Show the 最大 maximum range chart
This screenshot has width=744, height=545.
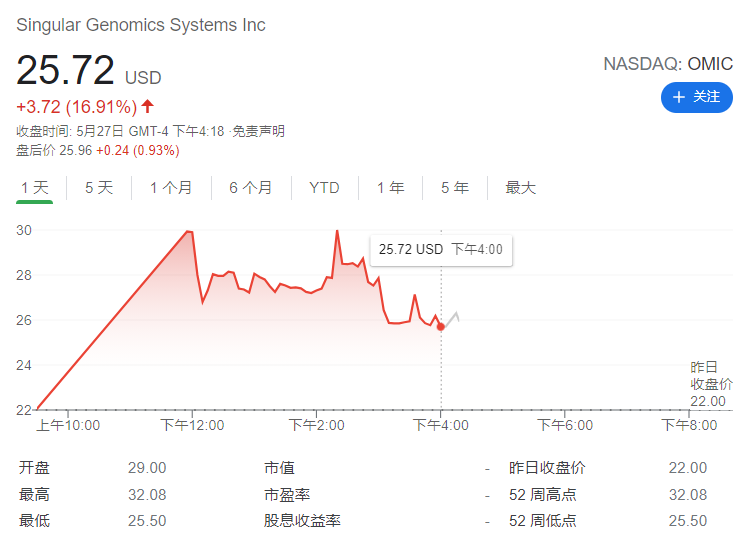click(521, 188)
